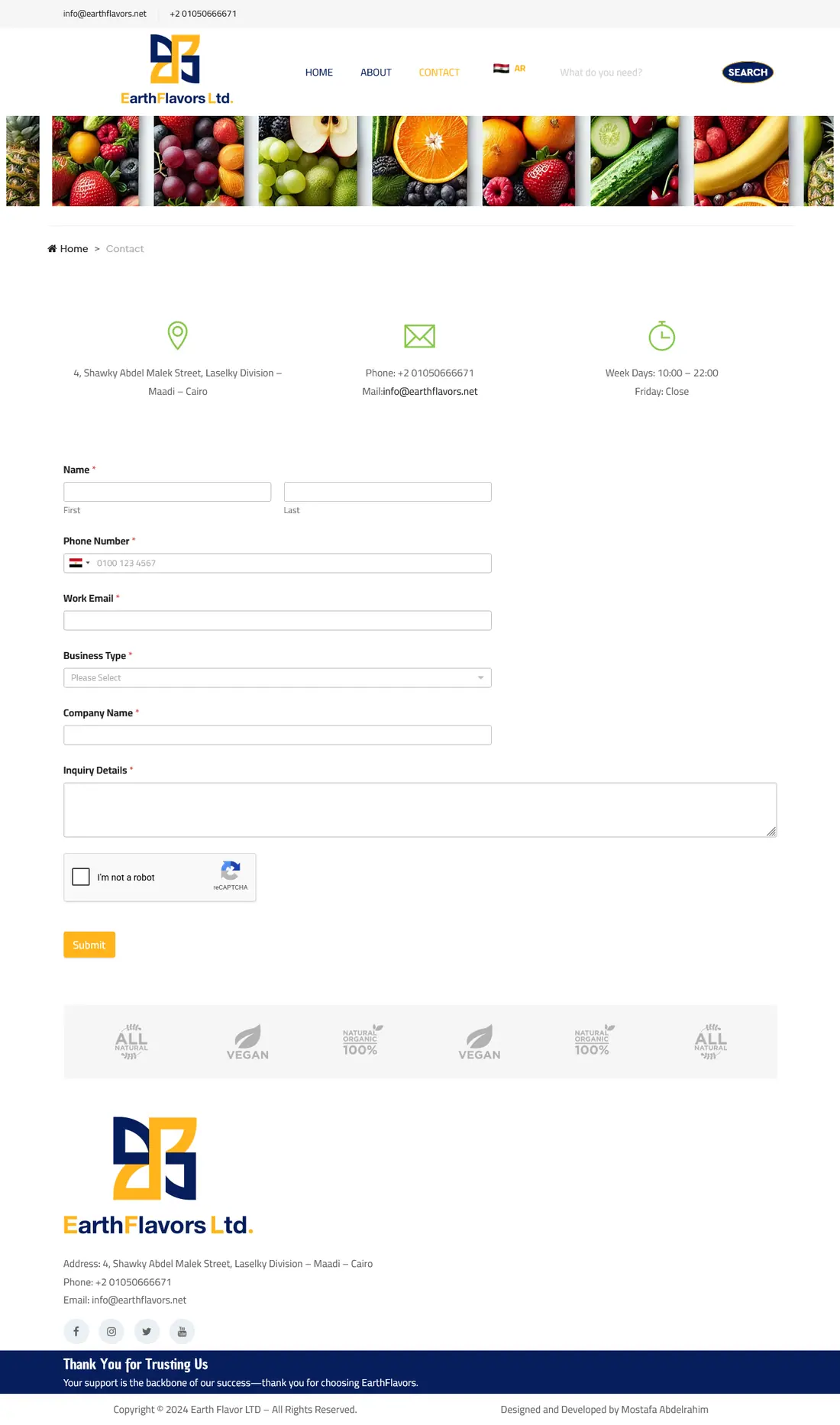The width and height of the screenshot is (840, 1425).
Task: Click the footer Email: info@earthflavors.net text
Action: click(x=124, y=1301)
